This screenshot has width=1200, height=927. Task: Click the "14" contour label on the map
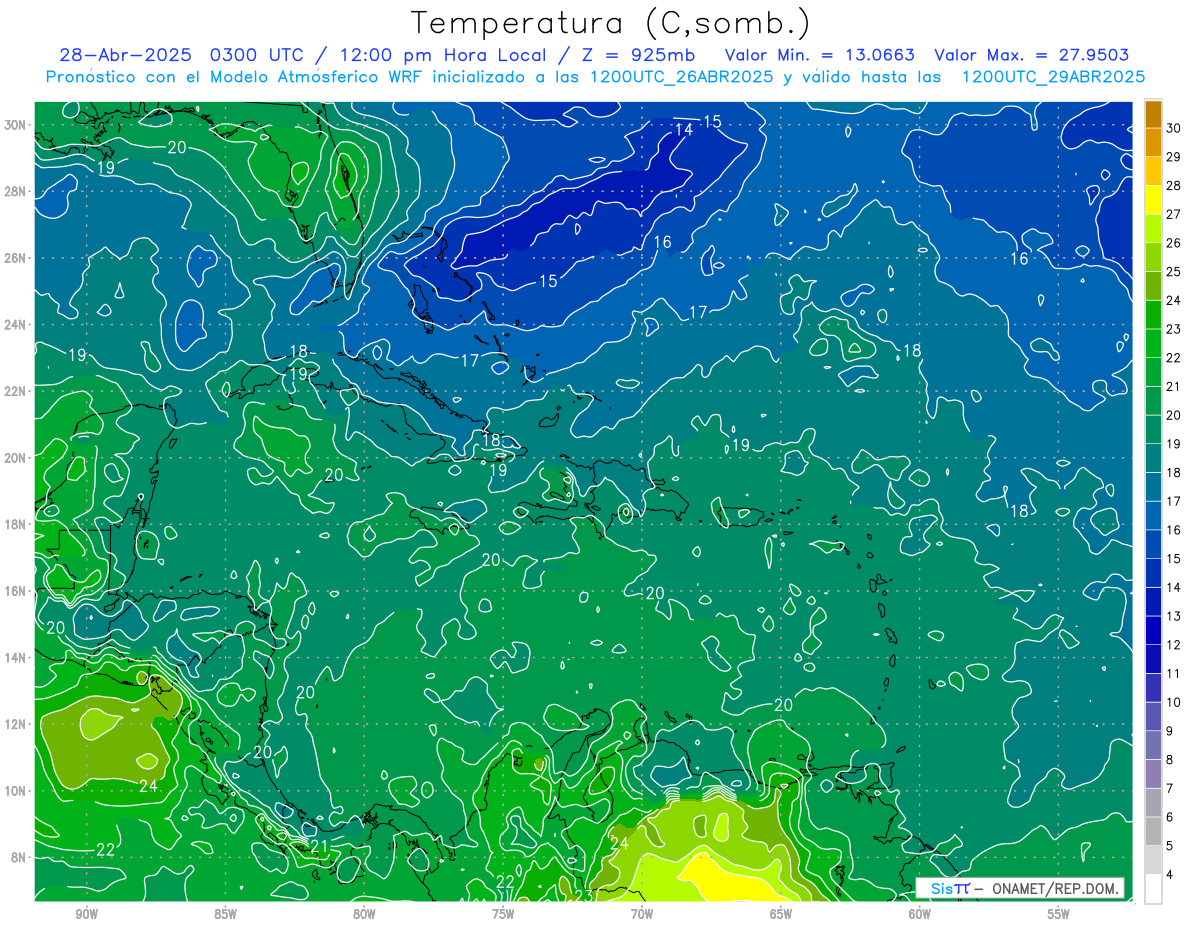coord(684,130)
